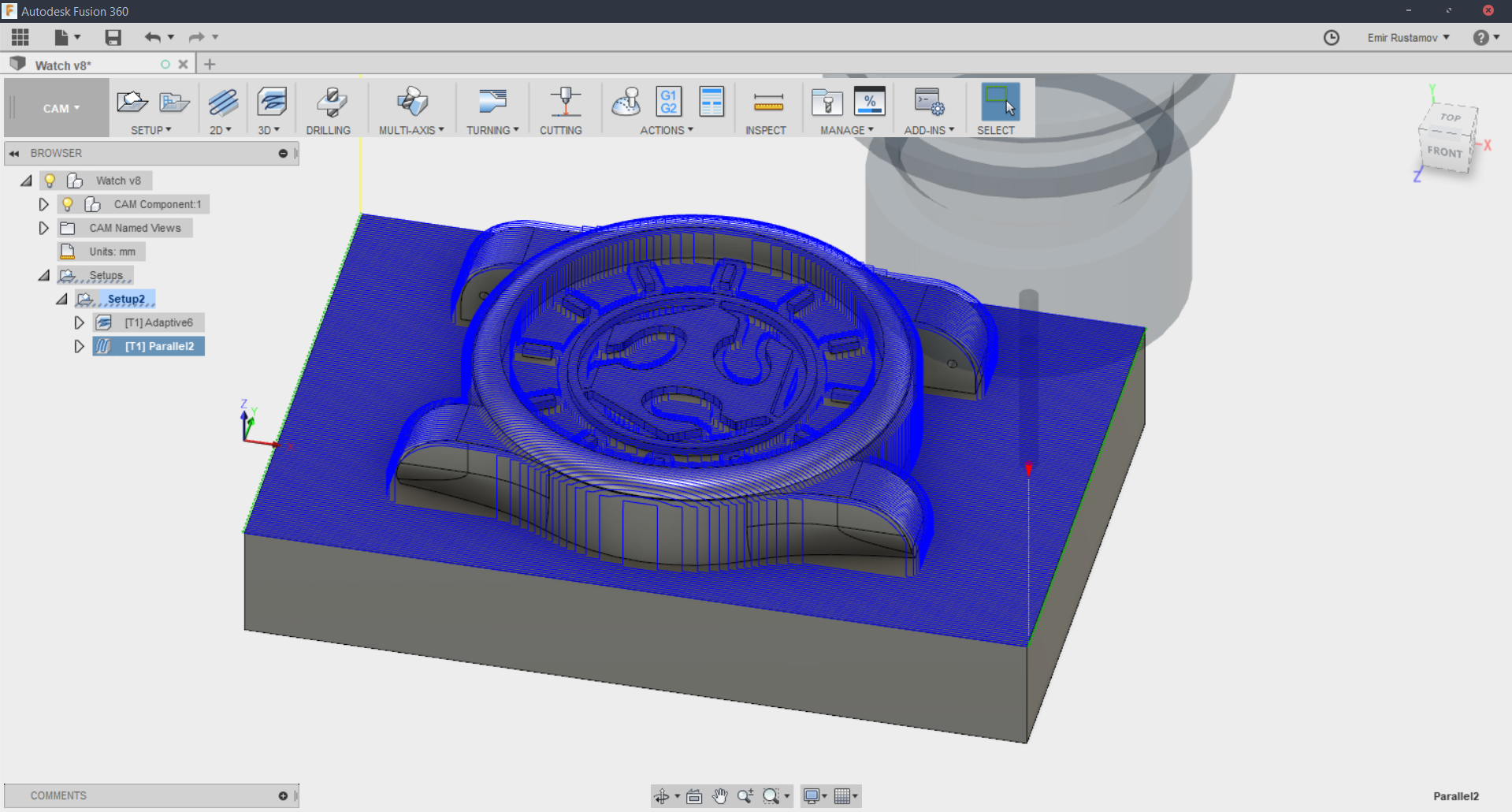Viewport: 1512px width, 812px height.
Task: Click the second Setup folder icon
Action: click(173, 102)
